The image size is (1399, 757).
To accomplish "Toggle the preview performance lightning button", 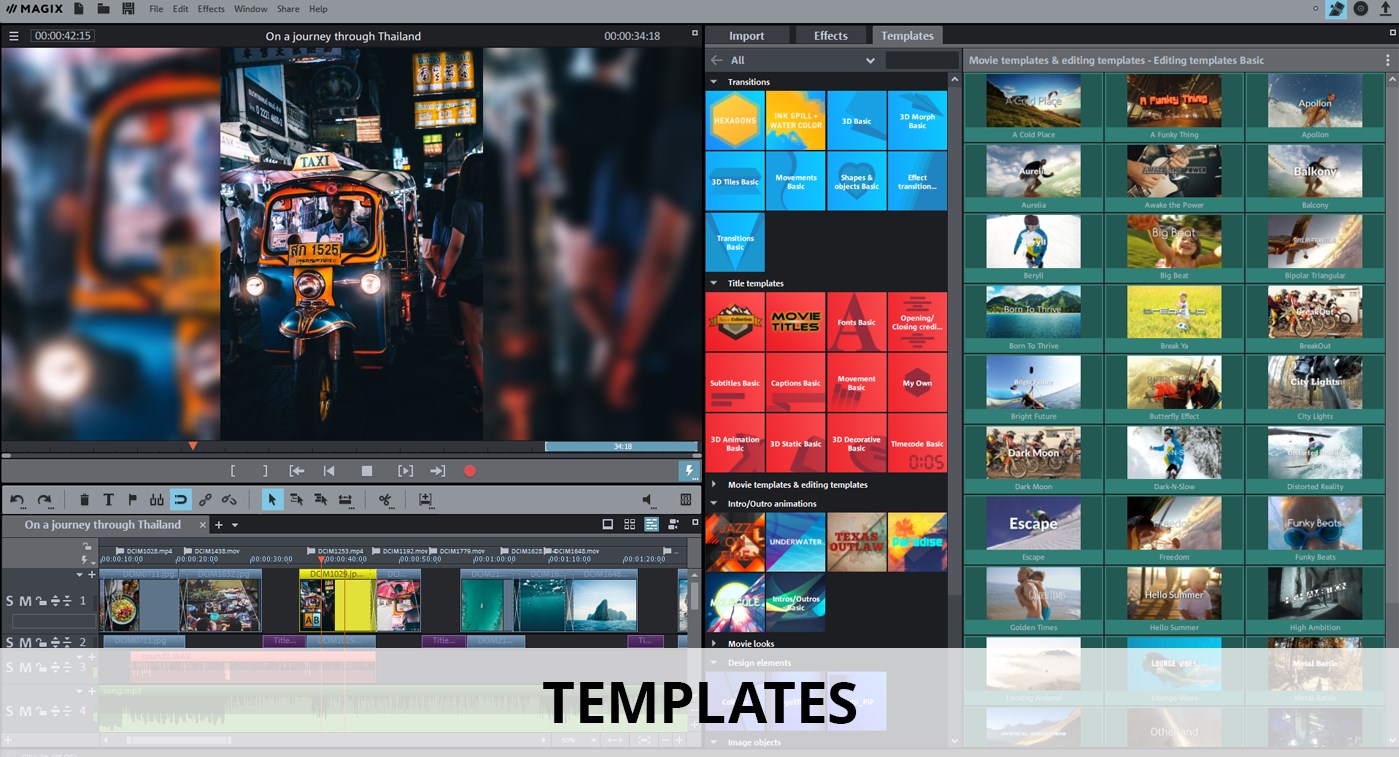I will [x=688, y=470].
